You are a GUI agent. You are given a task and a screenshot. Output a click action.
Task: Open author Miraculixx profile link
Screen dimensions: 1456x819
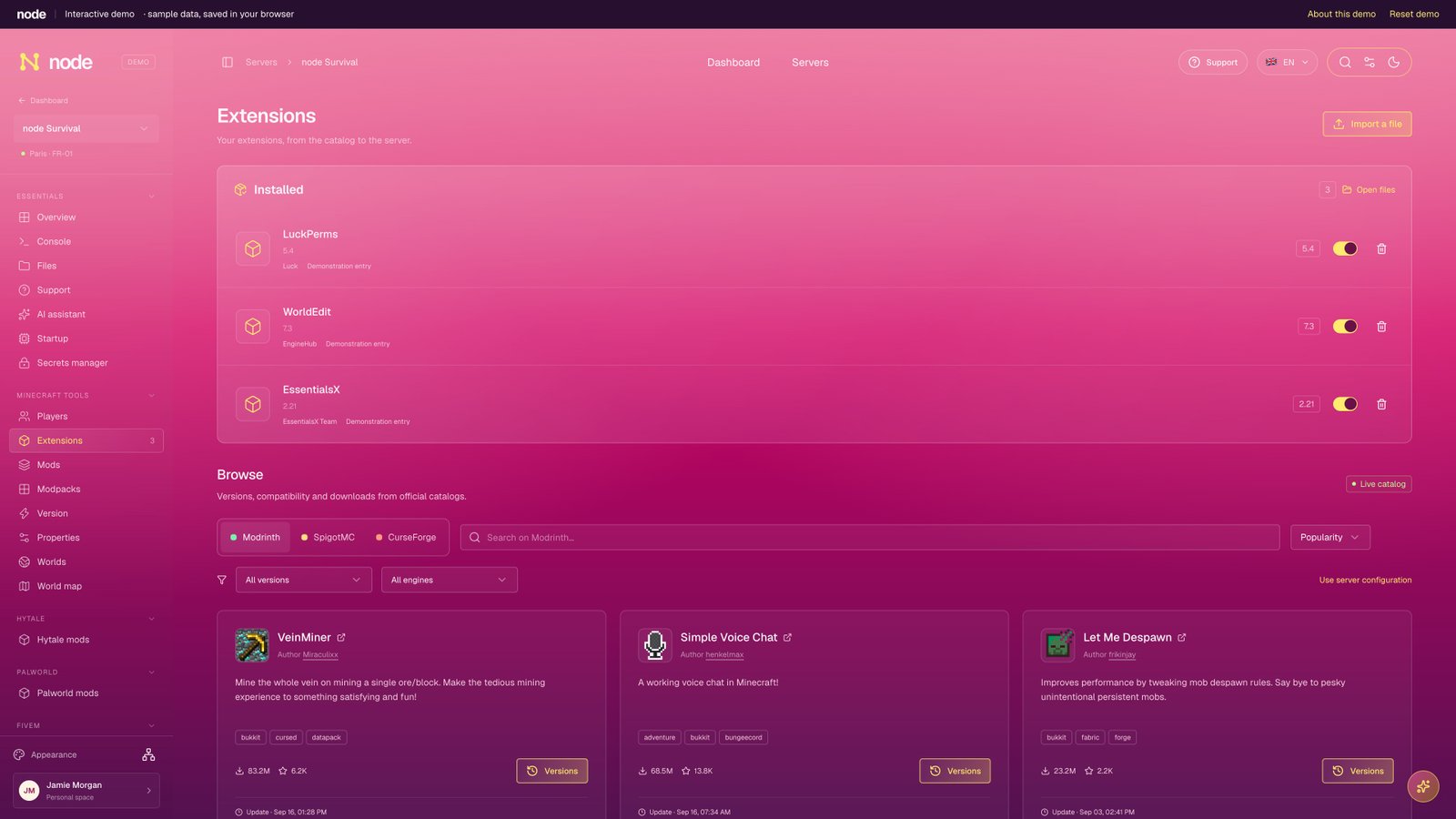(x=320, y=655)
